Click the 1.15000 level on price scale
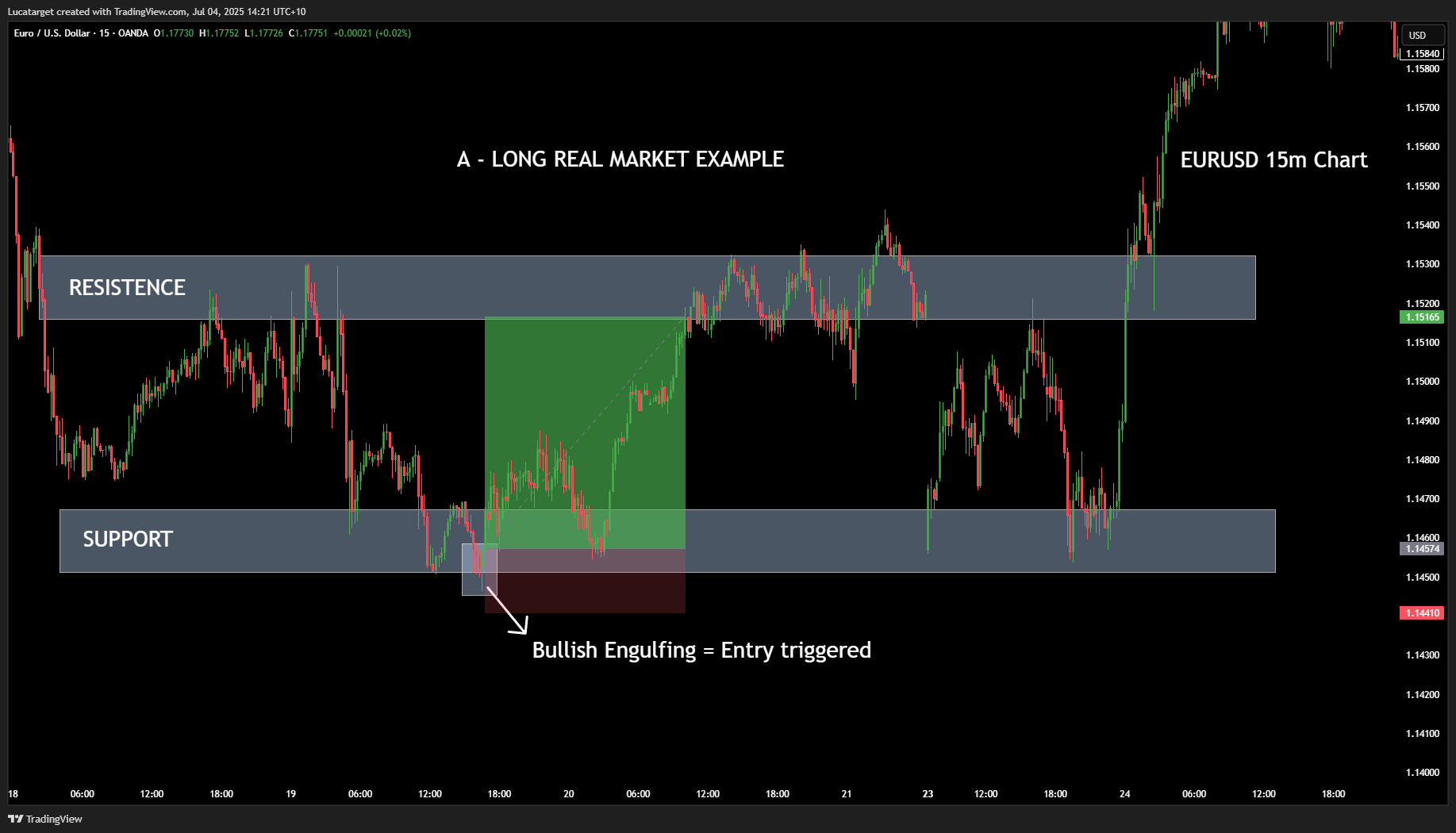The height and width of the screenshot is (833, 1456). (x=1422, y=382)
